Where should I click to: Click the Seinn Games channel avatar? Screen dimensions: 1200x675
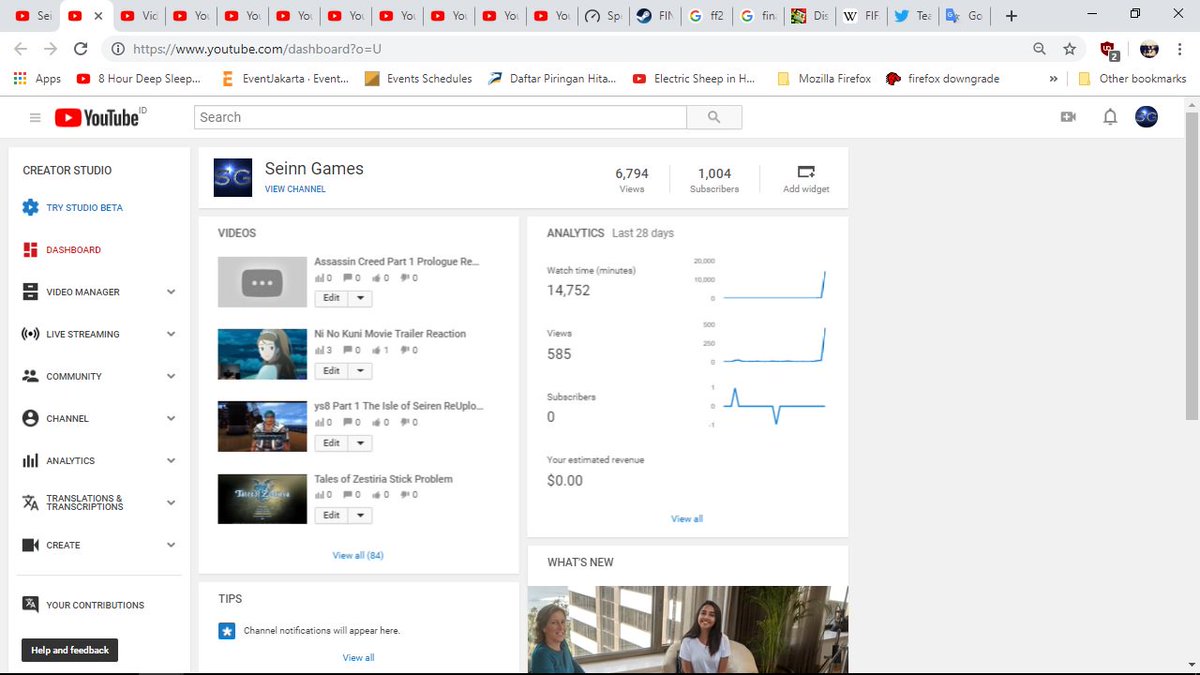click(233, 177)
